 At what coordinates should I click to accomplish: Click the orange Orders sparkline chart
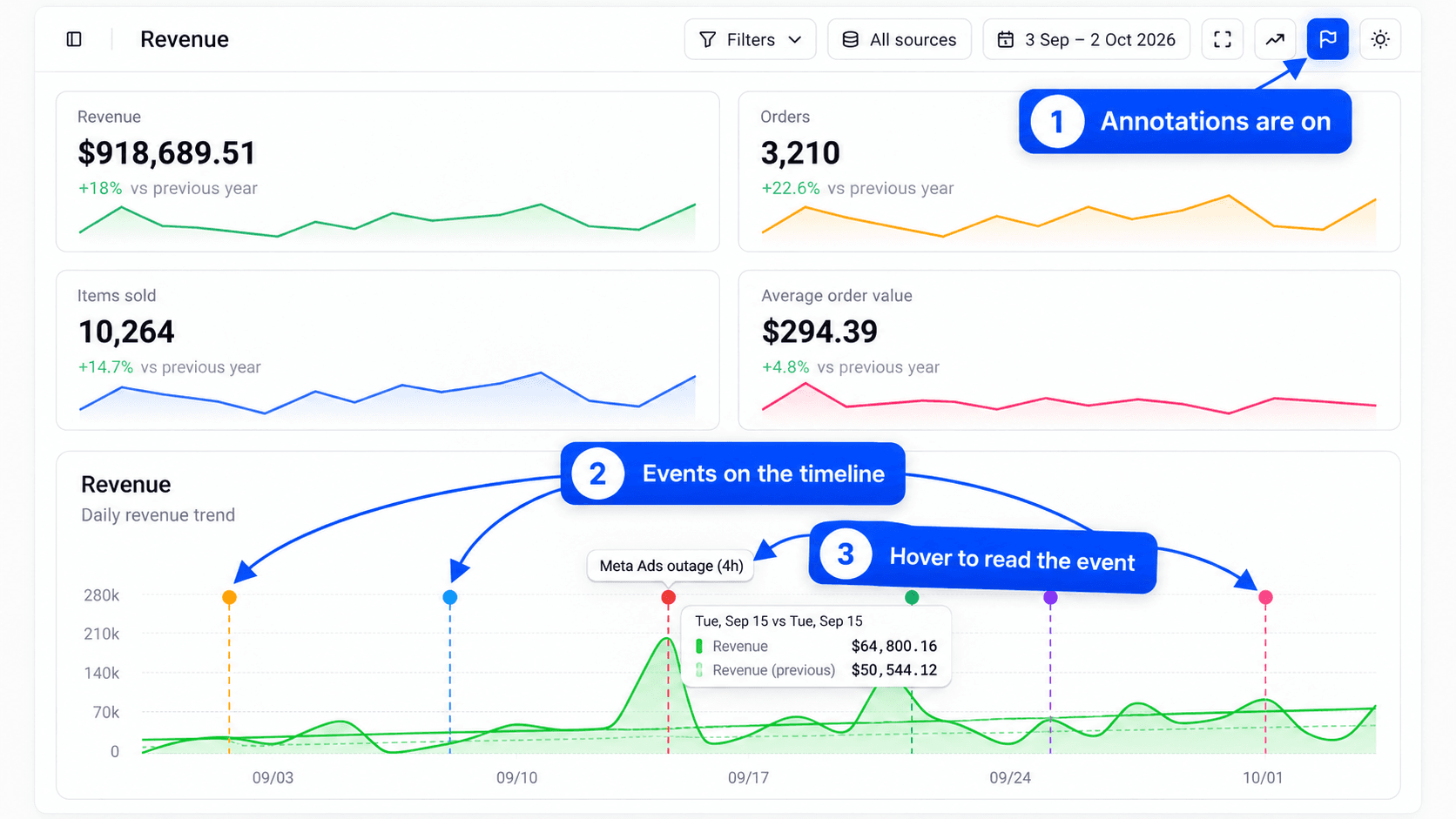(1068, 217)
